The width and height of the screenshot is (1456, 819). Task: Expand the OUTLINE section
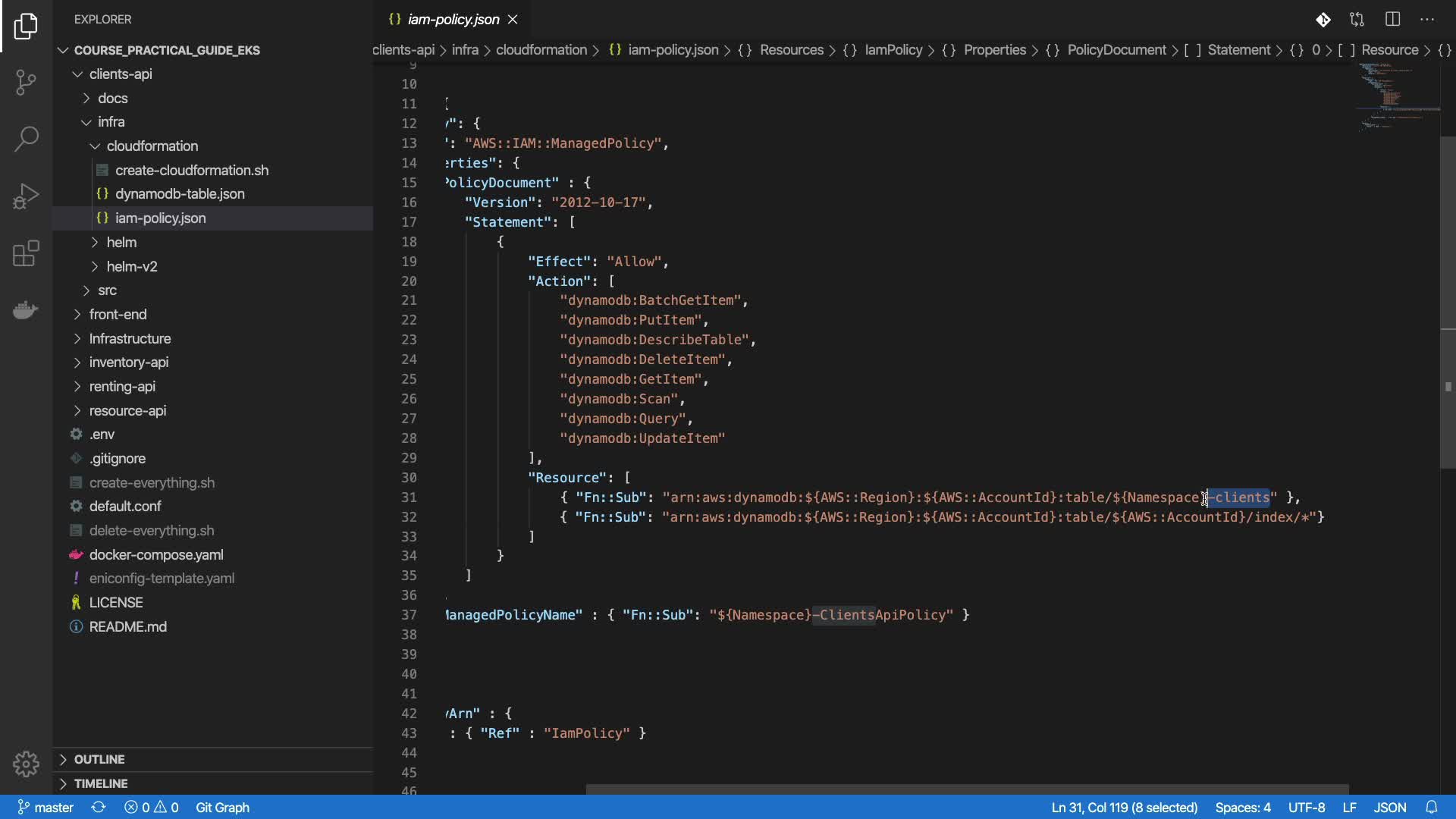99,759
